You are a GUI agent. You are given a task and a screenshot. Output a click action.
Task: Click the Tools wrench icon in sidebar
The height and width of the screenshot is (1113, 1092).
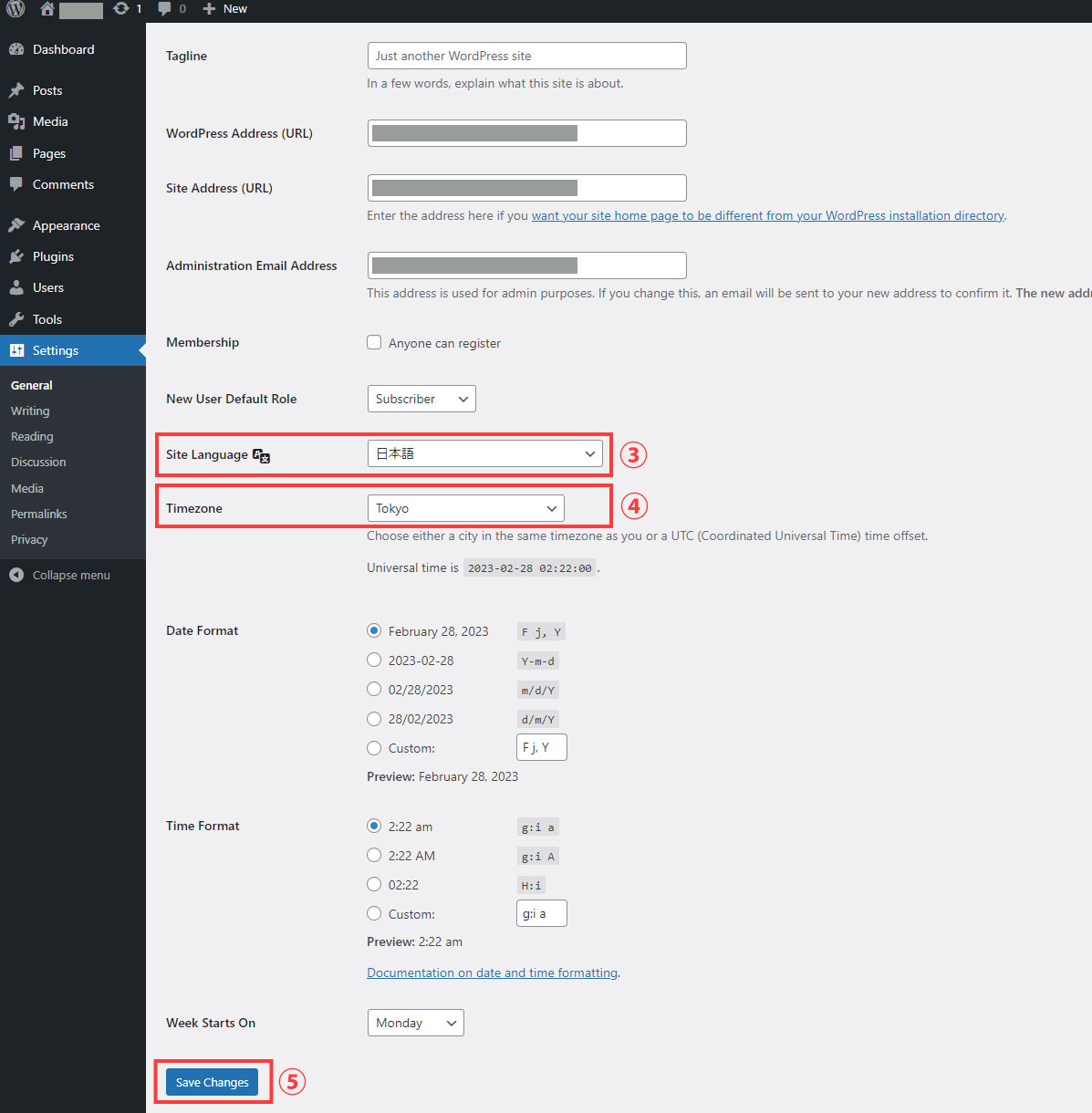[16, 319]
